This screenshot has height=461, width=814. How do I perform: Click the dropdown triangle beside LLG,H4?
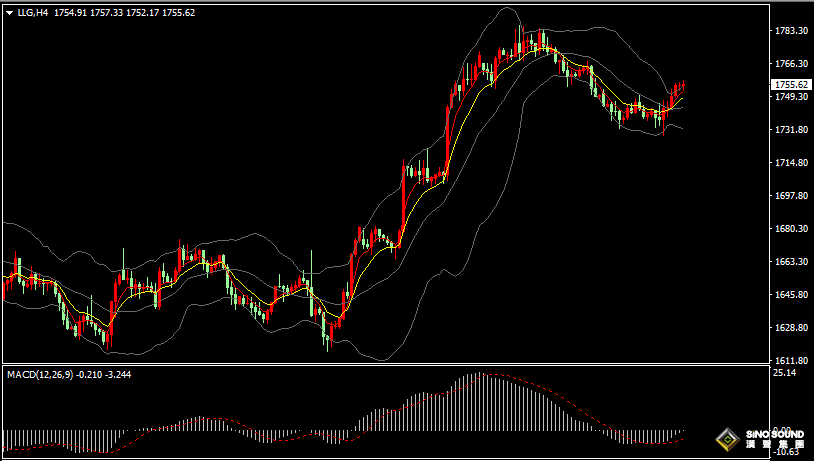tap(9, 12)
